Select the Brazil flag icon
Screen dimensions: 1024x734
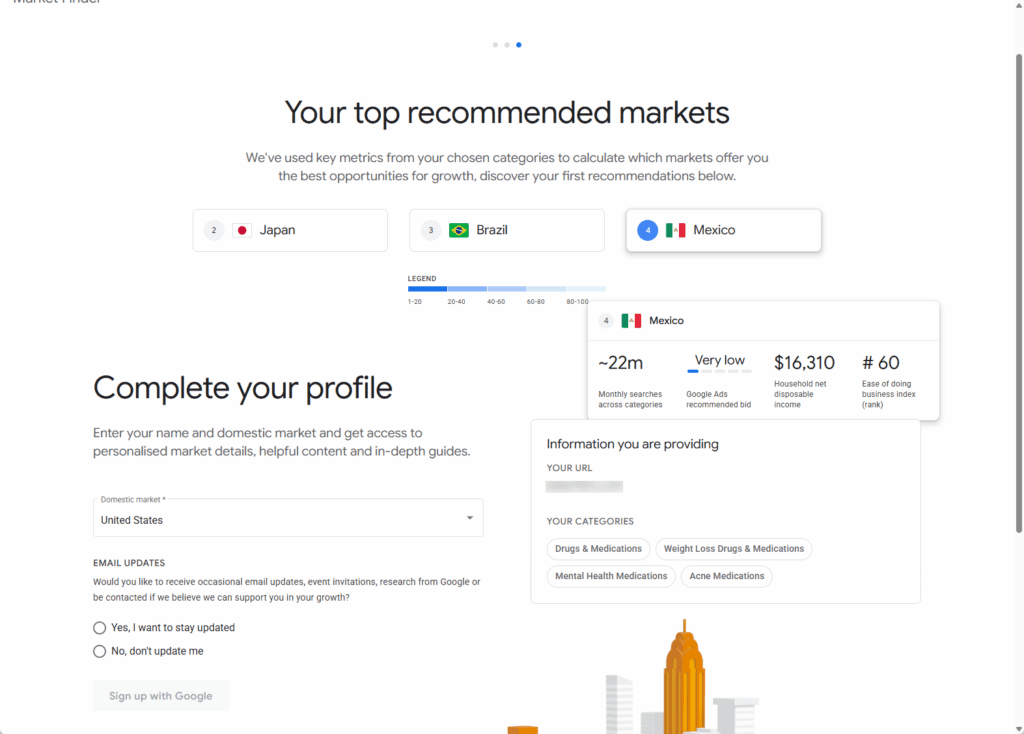click(459, 229)
